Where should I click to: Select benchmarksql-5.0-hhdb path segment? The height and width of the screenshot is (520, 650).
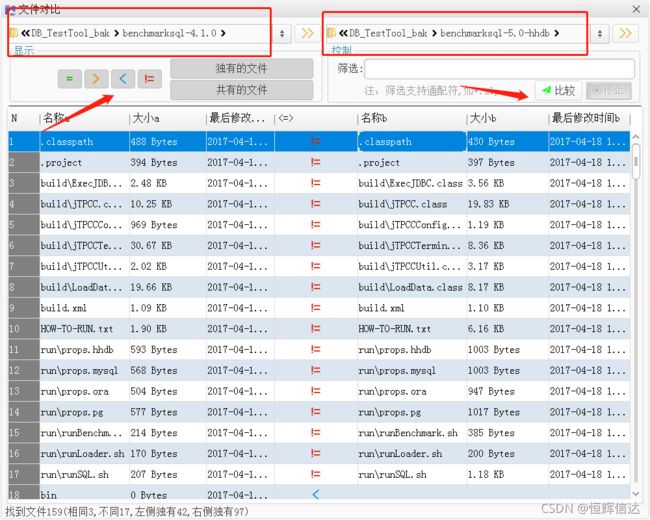point(495,33)
